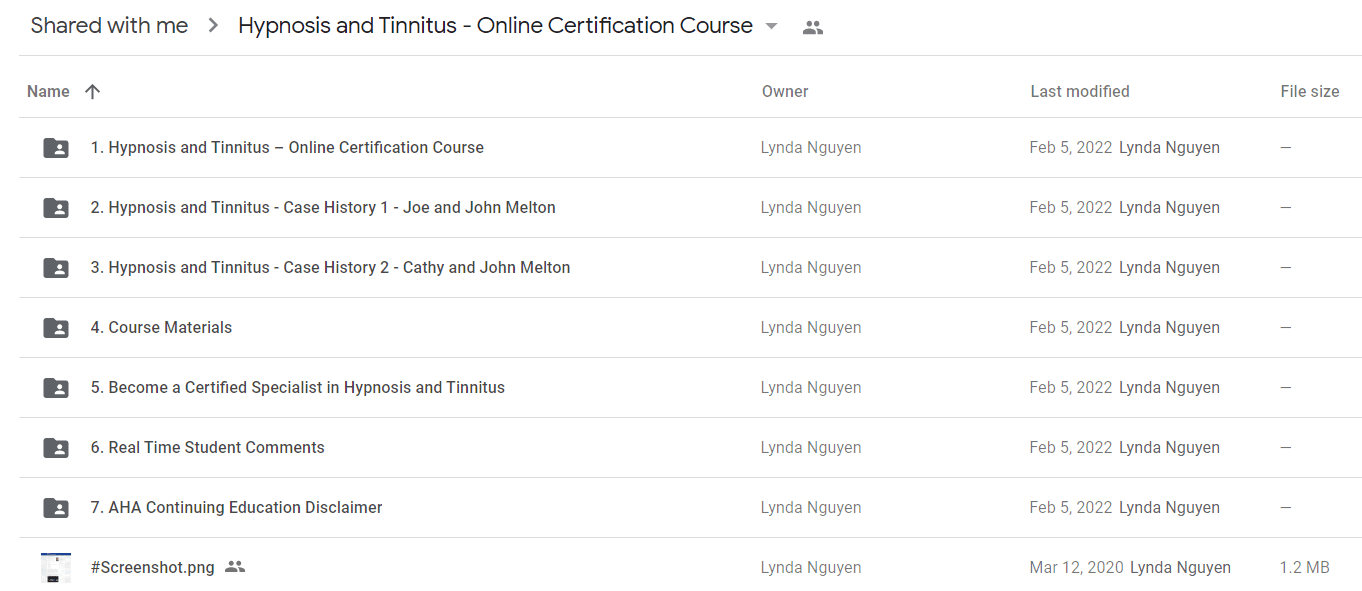Screen dimensions: 1362x591
Task: Click the File size column header
Action: coord(1310,91)
